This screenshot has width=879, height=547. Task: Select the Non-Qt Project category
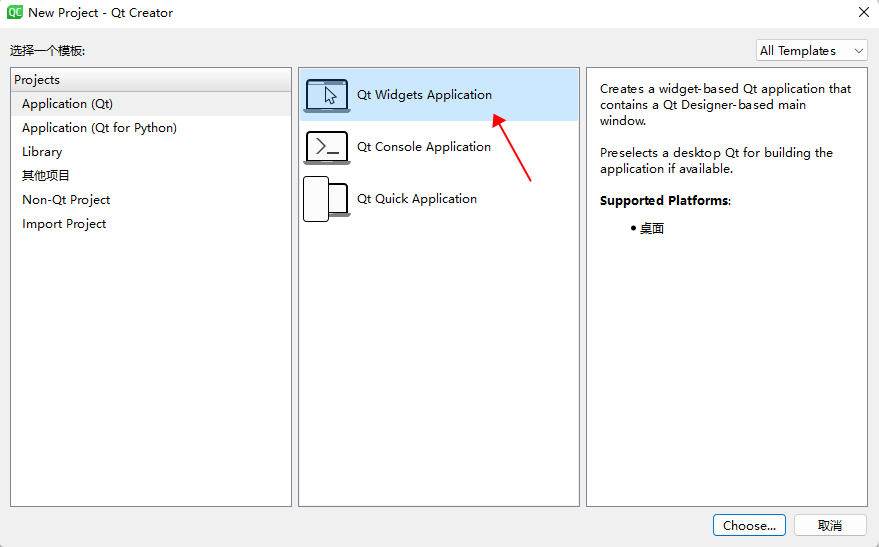151,200
